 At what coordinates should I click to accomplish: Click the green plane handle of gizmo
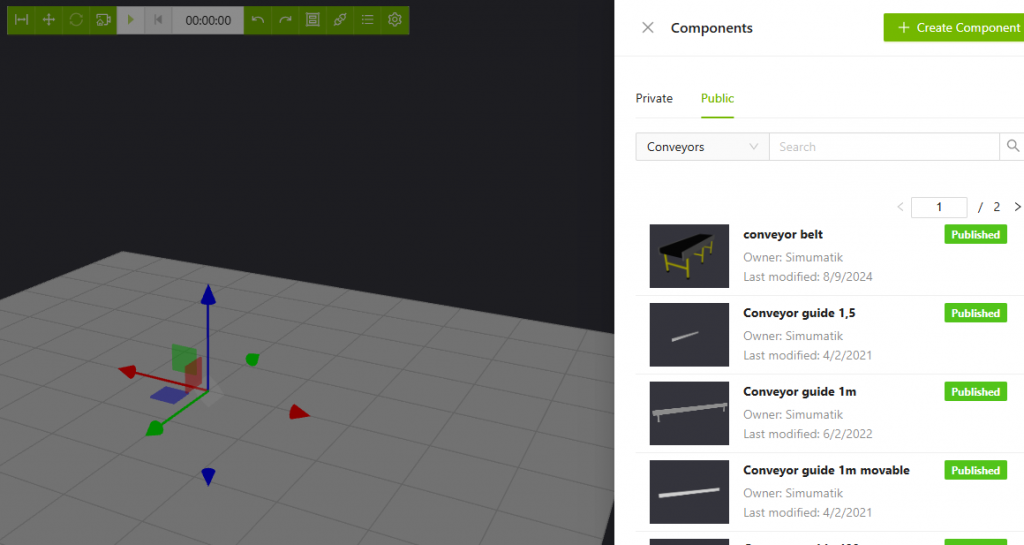184,358
